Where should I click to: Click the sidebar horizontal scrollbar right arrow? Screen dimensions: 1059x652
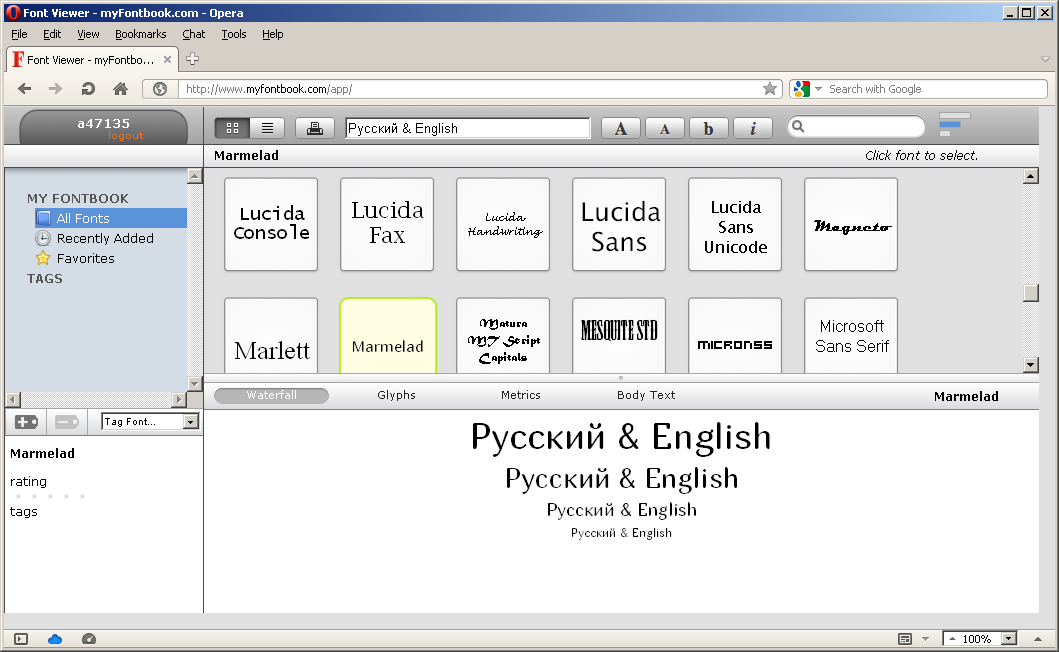pos(179,399)
